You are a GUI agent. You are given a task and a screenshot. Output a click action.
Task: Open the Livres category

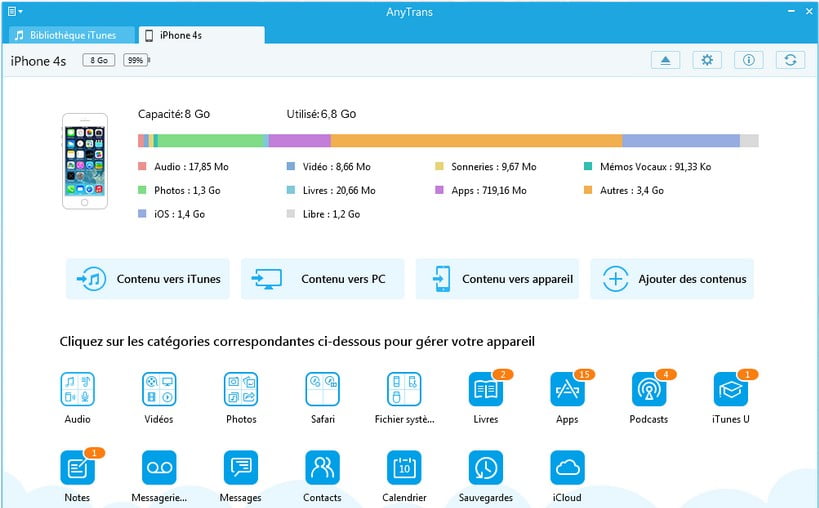pyautogui.click(x=486, y=389)
